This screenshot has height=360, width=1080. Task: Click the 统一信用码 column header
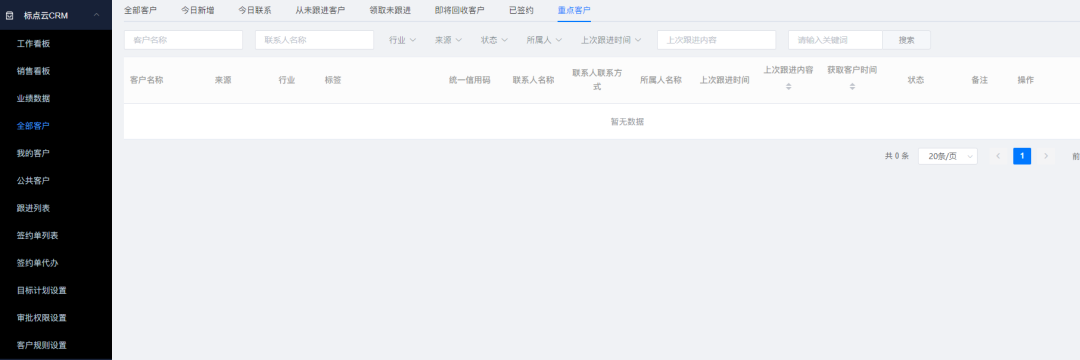point(470,80)
